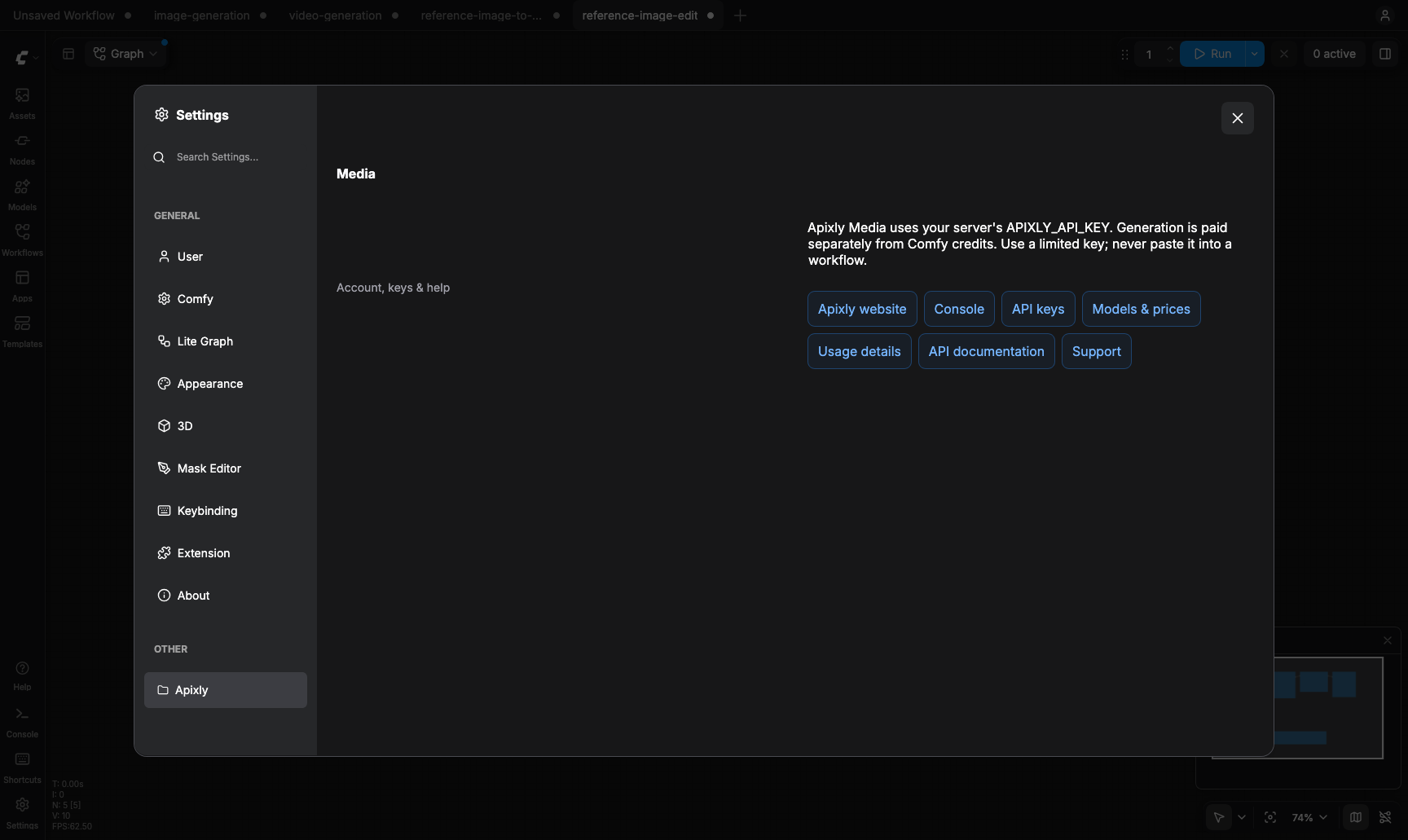This screenshot has width=1408, height=840.
Task: Close the minimap panel
Action: 1388,640
